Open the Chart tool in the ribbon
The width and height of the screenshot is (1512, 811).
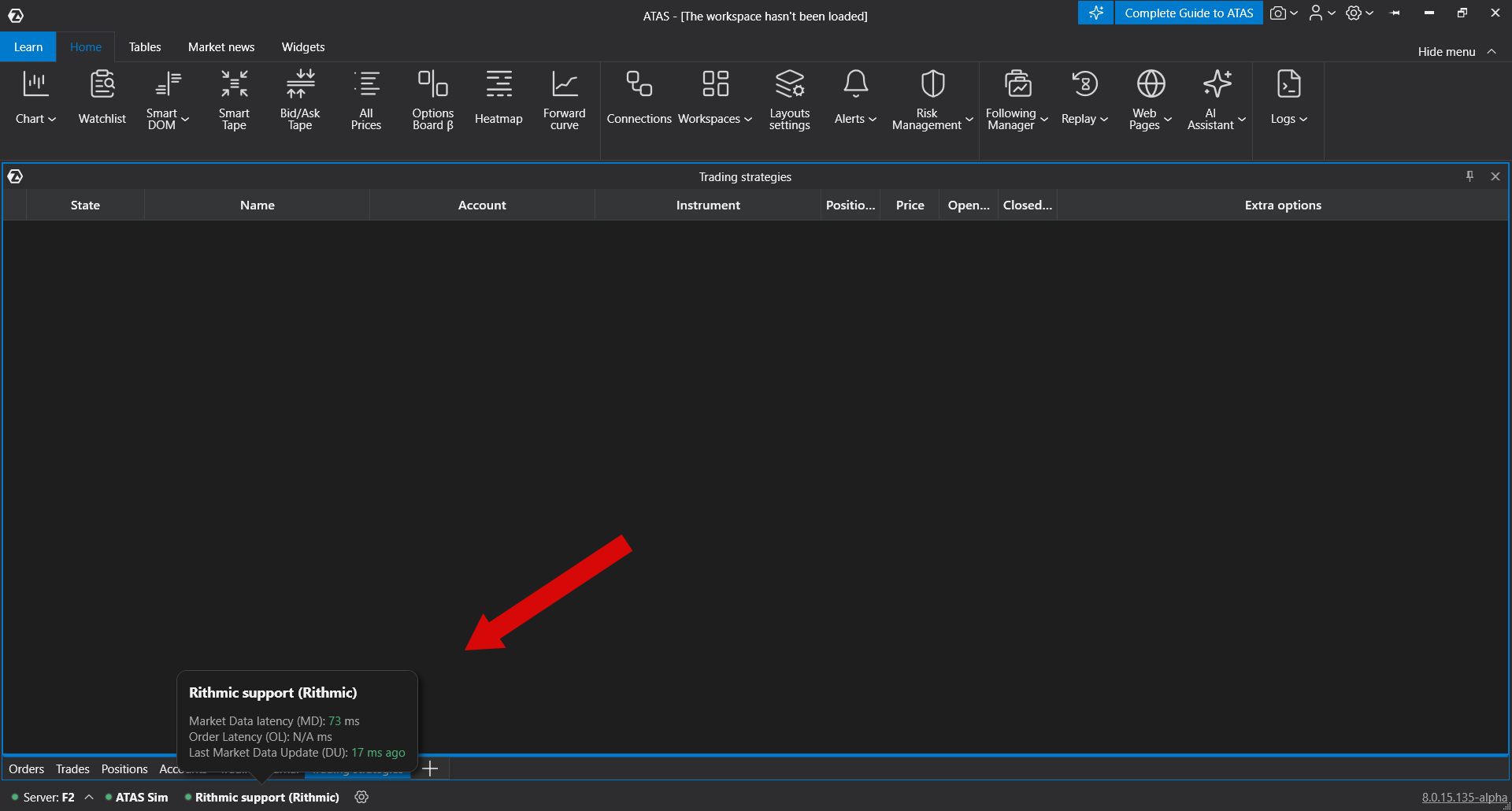pos(35,98)
